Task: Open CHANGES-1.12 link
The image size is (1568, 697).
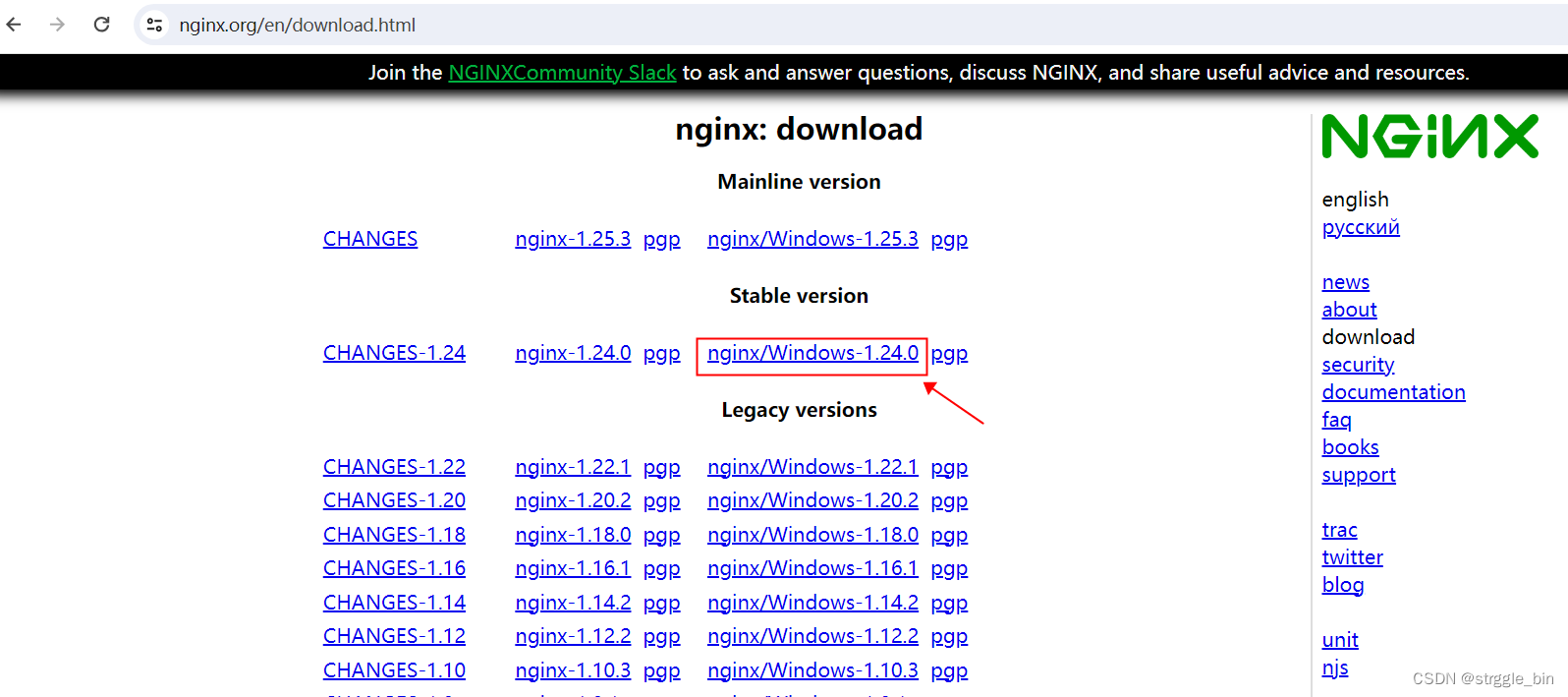Action: point(394,636)
